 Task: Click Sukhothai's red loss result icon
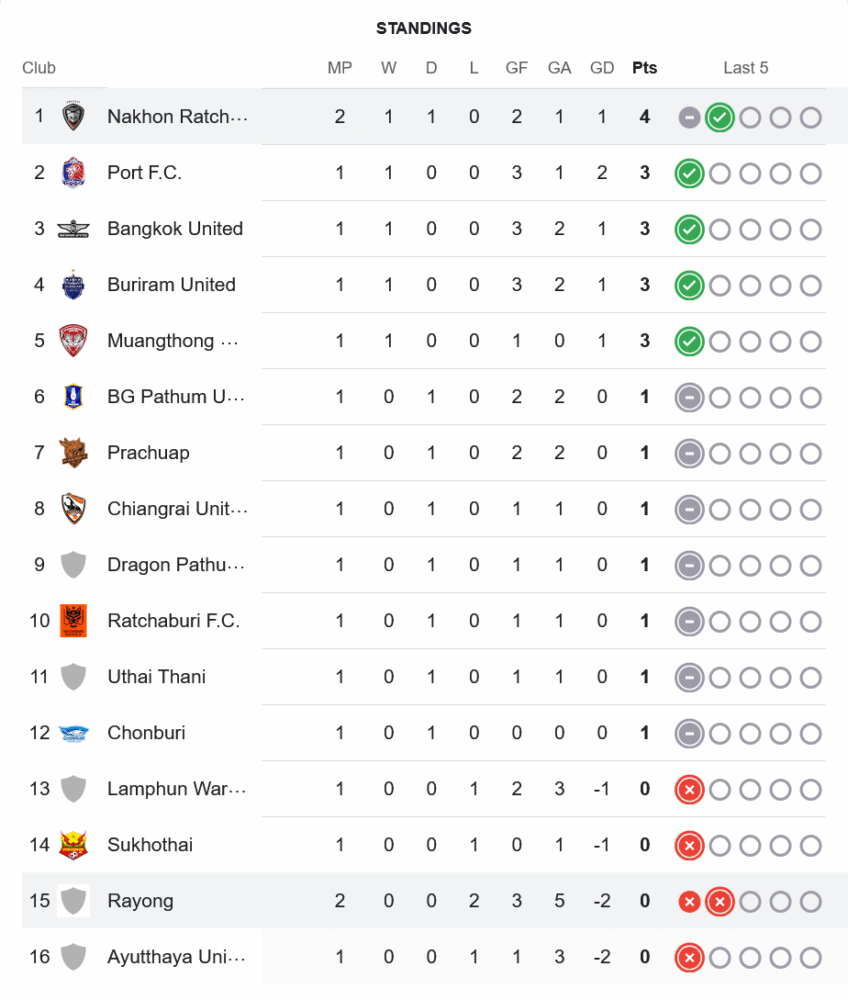(x=688, y=845)
